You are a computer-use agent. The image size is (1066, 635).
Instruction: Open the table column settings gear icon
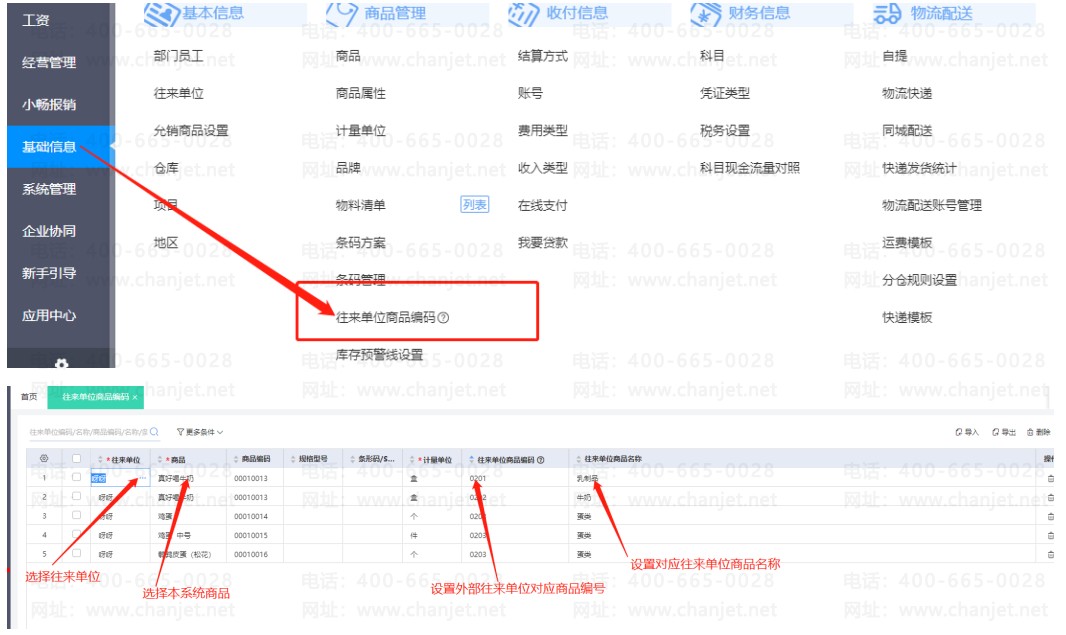pyautogui.click(x=44, y=459)
